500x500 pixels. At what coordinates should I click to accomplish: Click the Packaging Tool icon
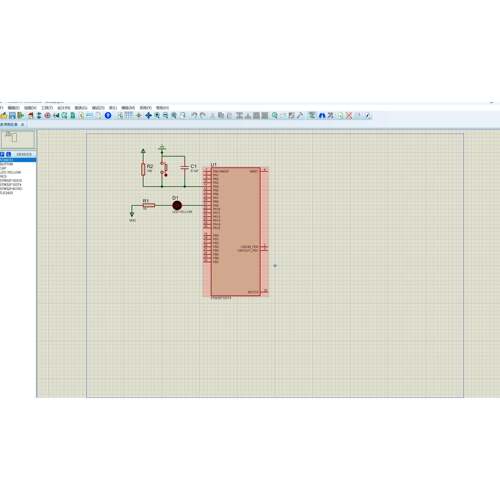point(291,116)
